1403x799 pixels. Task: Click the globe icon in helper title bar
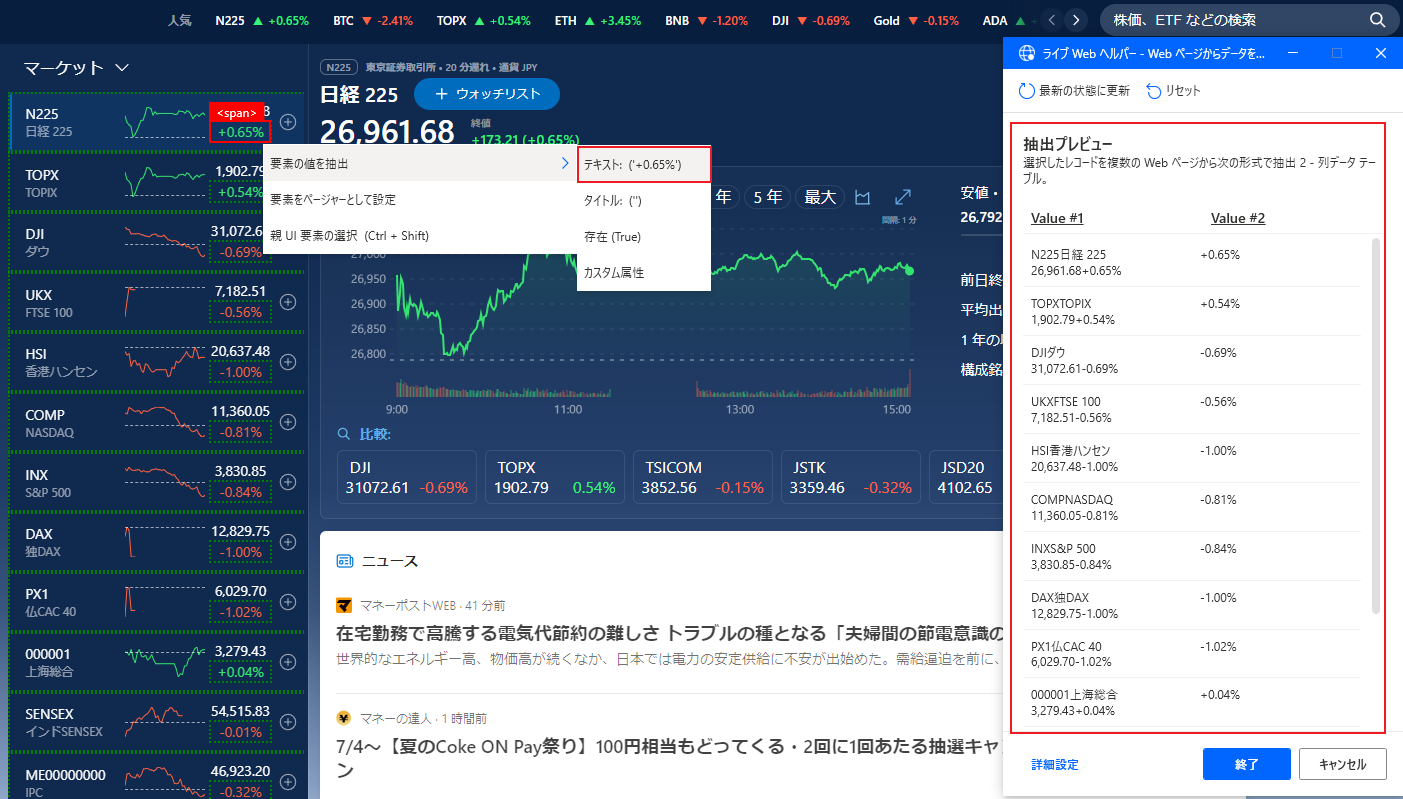click(1025, 53)
